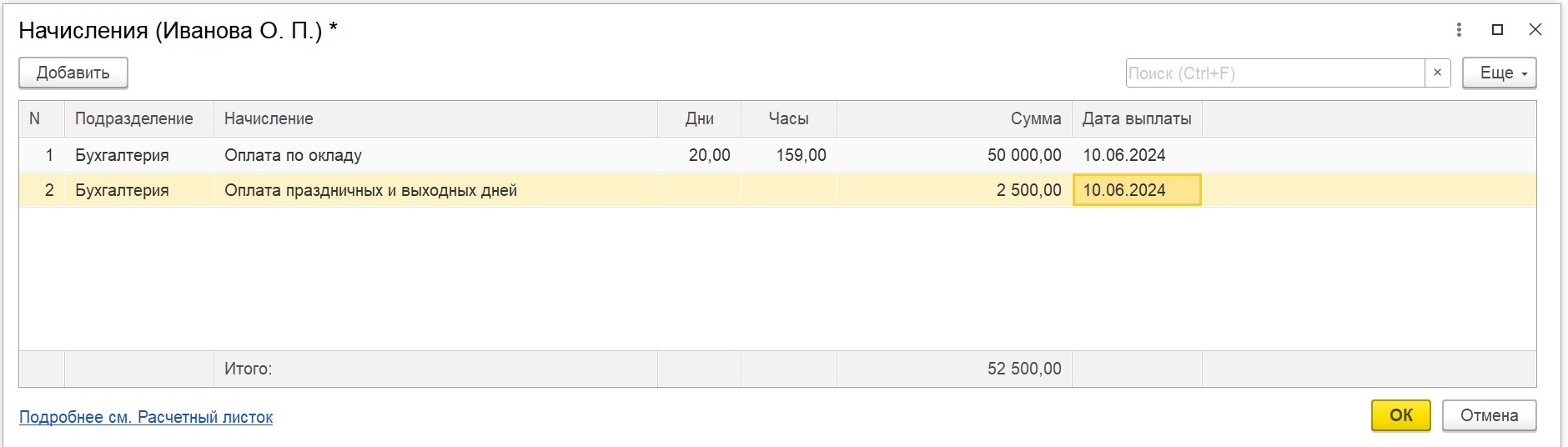Image resolution: width=1568 pixels, height=447 pixels.
Task: Confirm with the yellow ОК button
Action: (x=1401, y=415)
